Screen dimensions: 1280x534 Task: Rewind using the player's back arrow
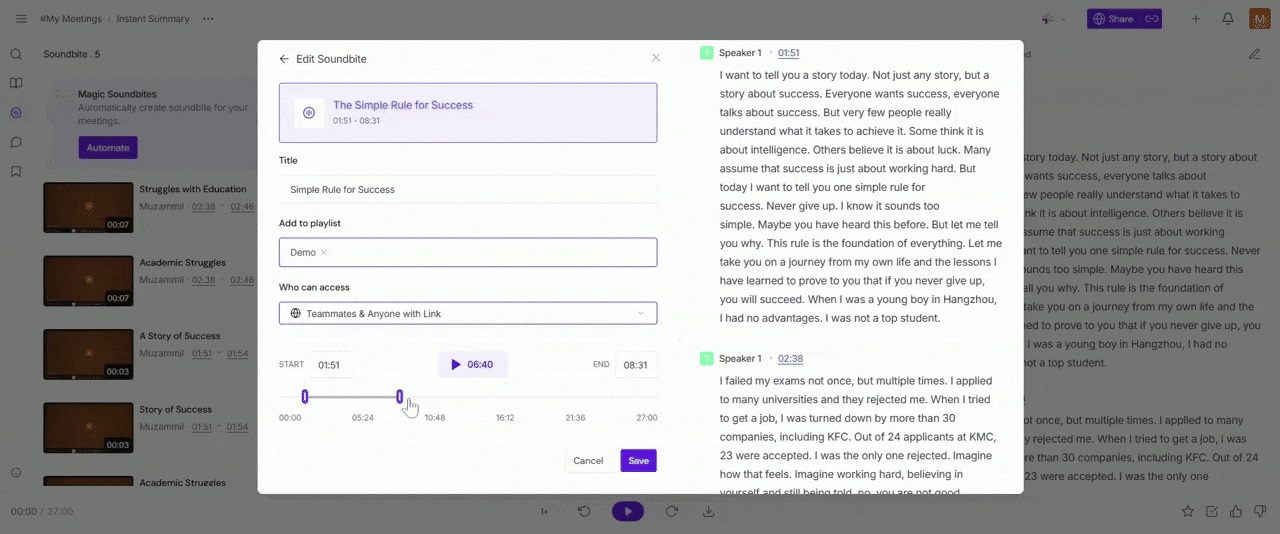(x=584, y=511)
